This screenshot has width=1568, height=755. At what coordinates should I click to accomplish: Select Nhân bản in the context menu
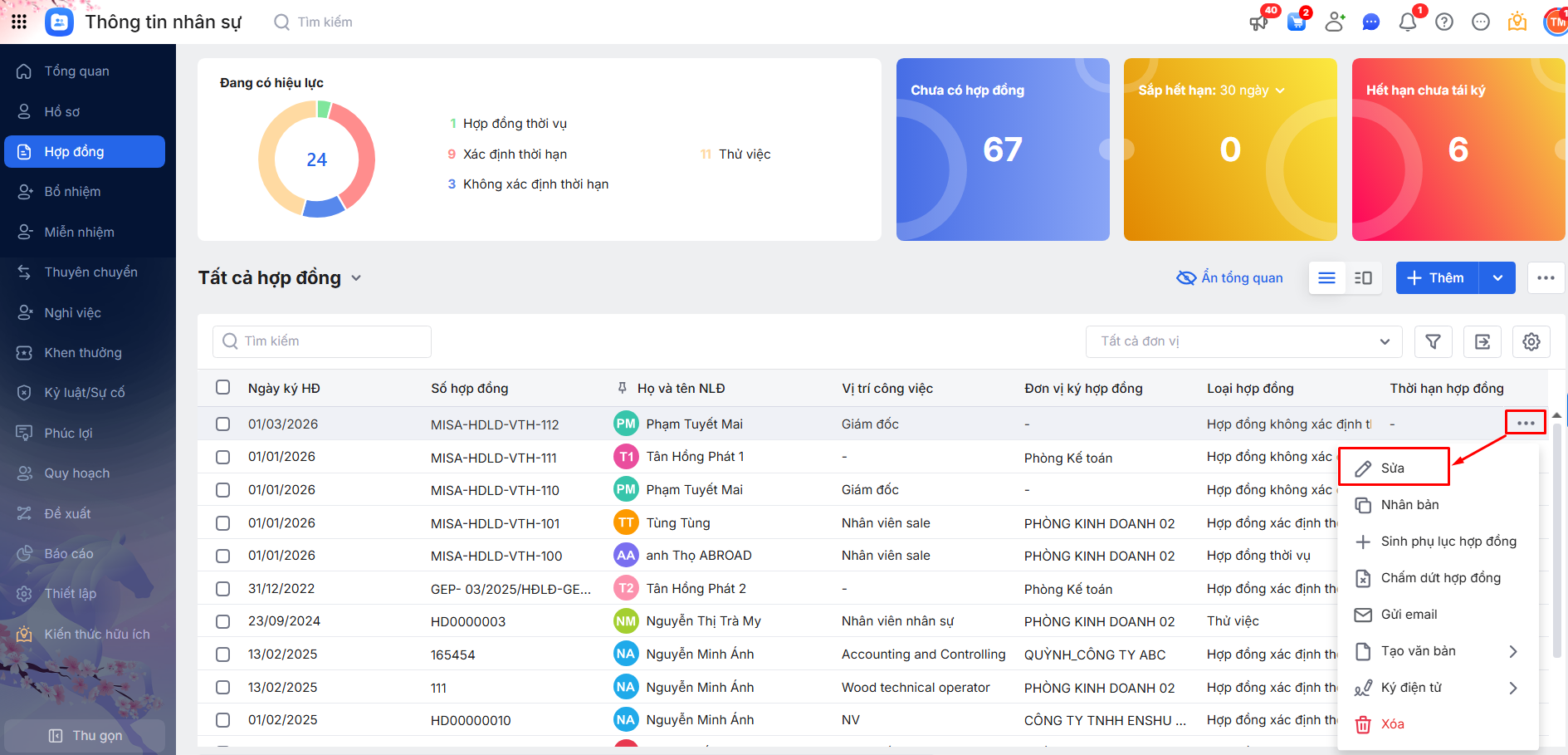pyautogui.click(x=1409, y=505)
